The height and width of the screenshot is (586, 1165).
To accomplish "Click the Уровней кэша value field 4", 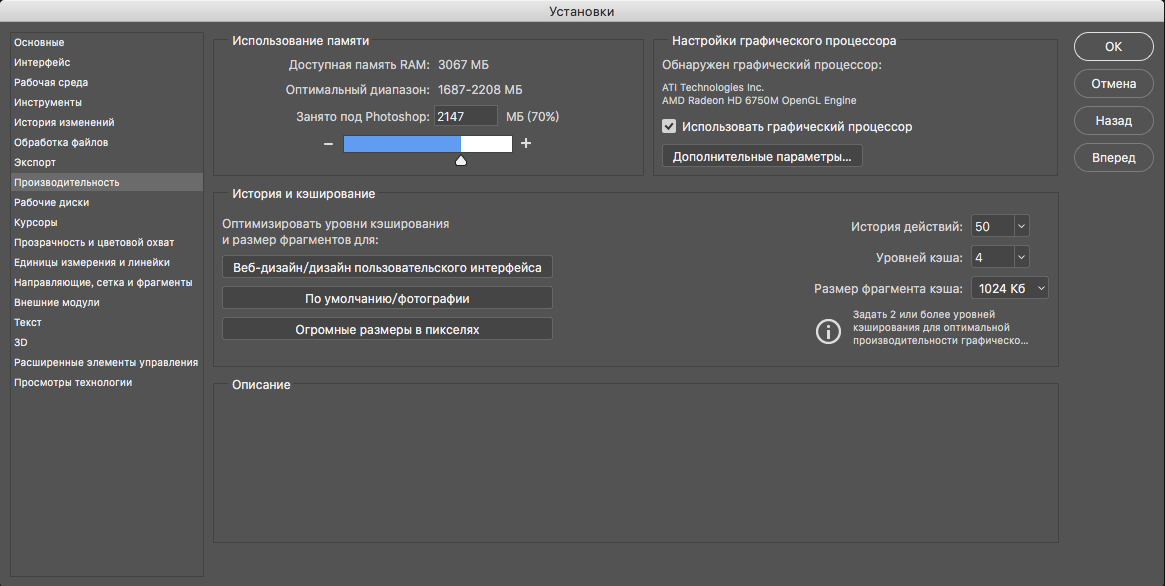I will tap(993, 258).
